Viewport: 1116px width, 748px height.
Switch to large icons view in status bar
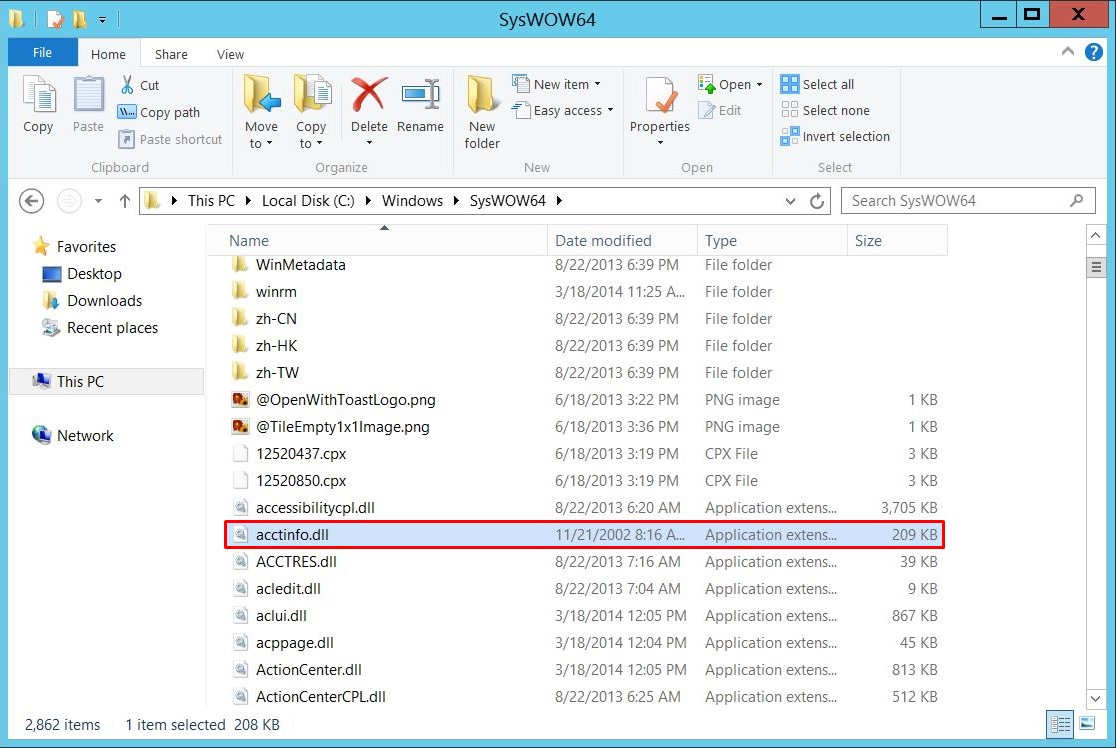point(1088,725)
